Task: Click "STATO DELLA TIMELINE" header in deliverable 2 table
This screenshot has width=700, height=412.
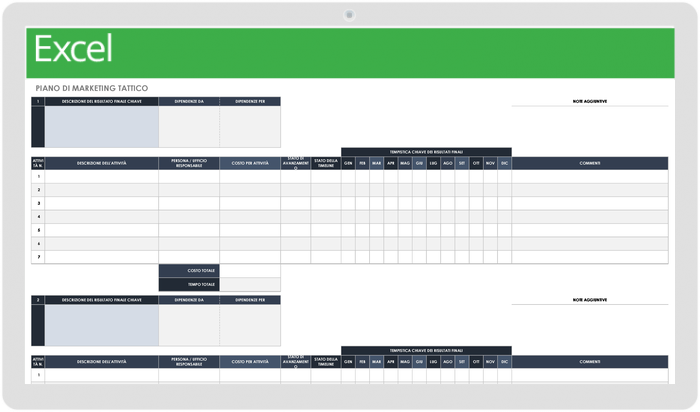Action: (326, 362)
